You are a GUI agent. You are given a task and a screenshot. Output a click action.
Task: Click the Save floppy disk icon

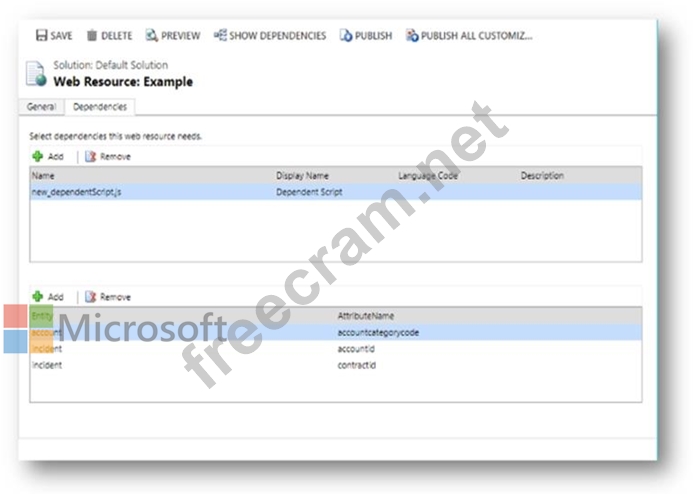coord(41,35)
